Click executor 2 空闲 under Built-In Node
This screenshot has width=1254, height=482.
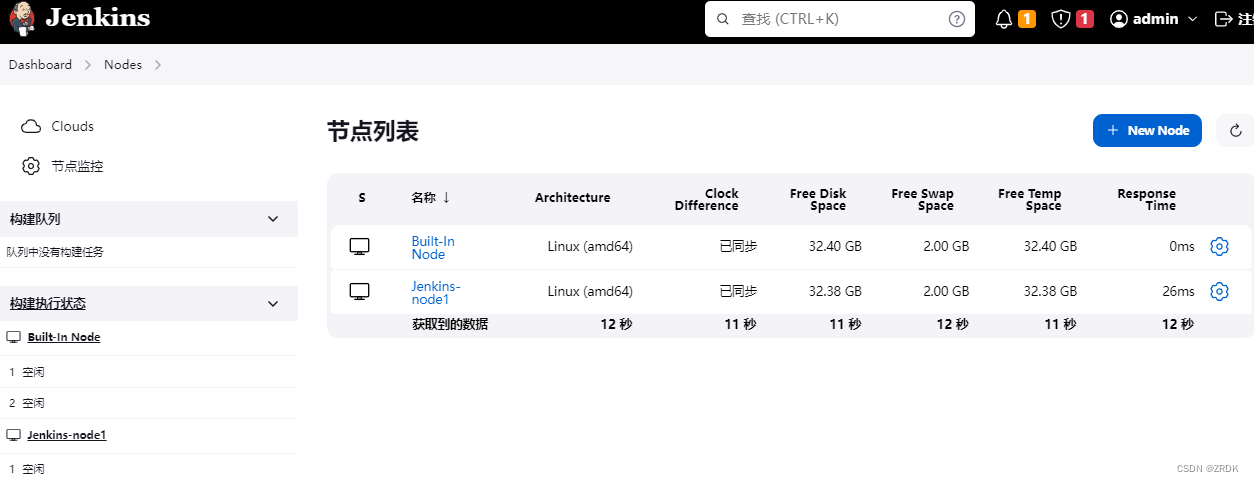pyautogui.click(x=27, y=403)
